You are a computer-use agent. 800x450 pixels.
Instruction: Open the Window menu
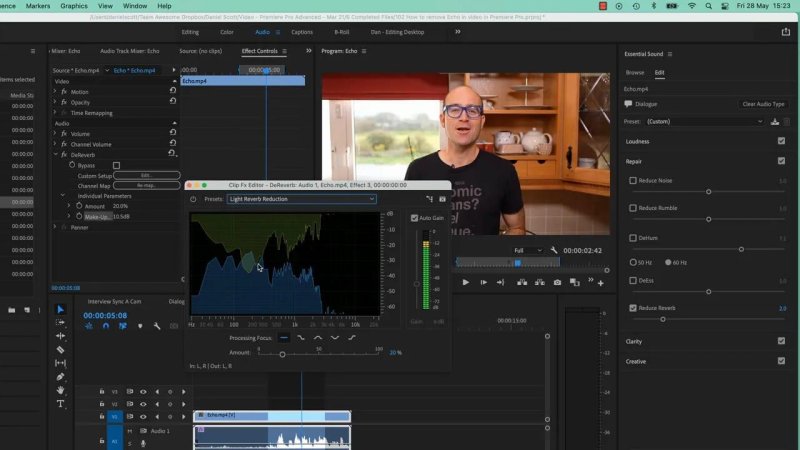(135, 6)
